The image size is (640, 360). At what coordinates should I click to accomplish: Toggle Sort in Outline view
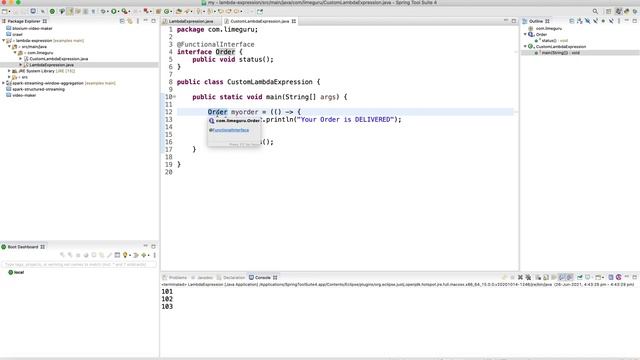[x=580, y=21]
